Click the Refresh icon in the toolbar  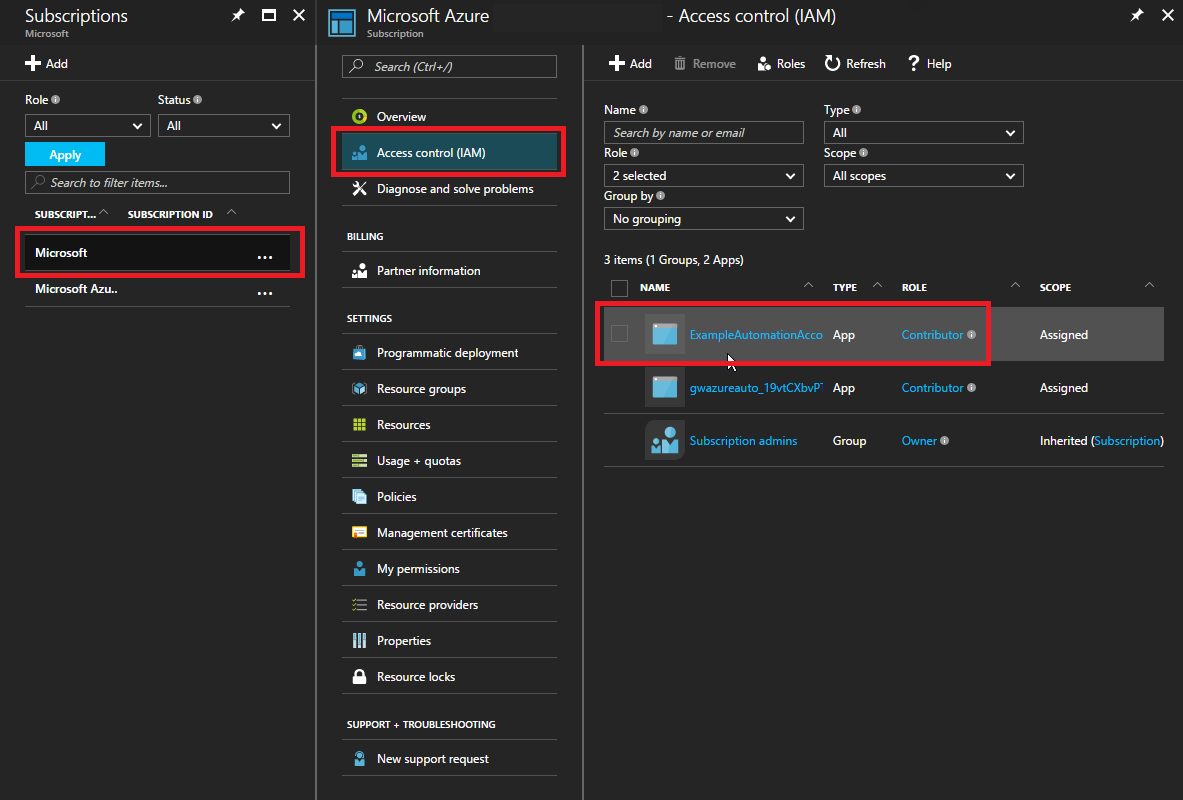(832, 63)
